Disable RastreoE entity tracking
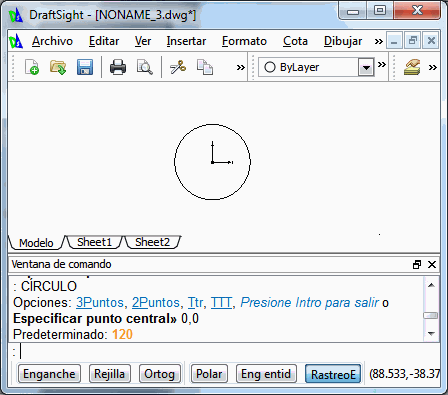Screen dimensions: 448x395 (x=333, y=374)
